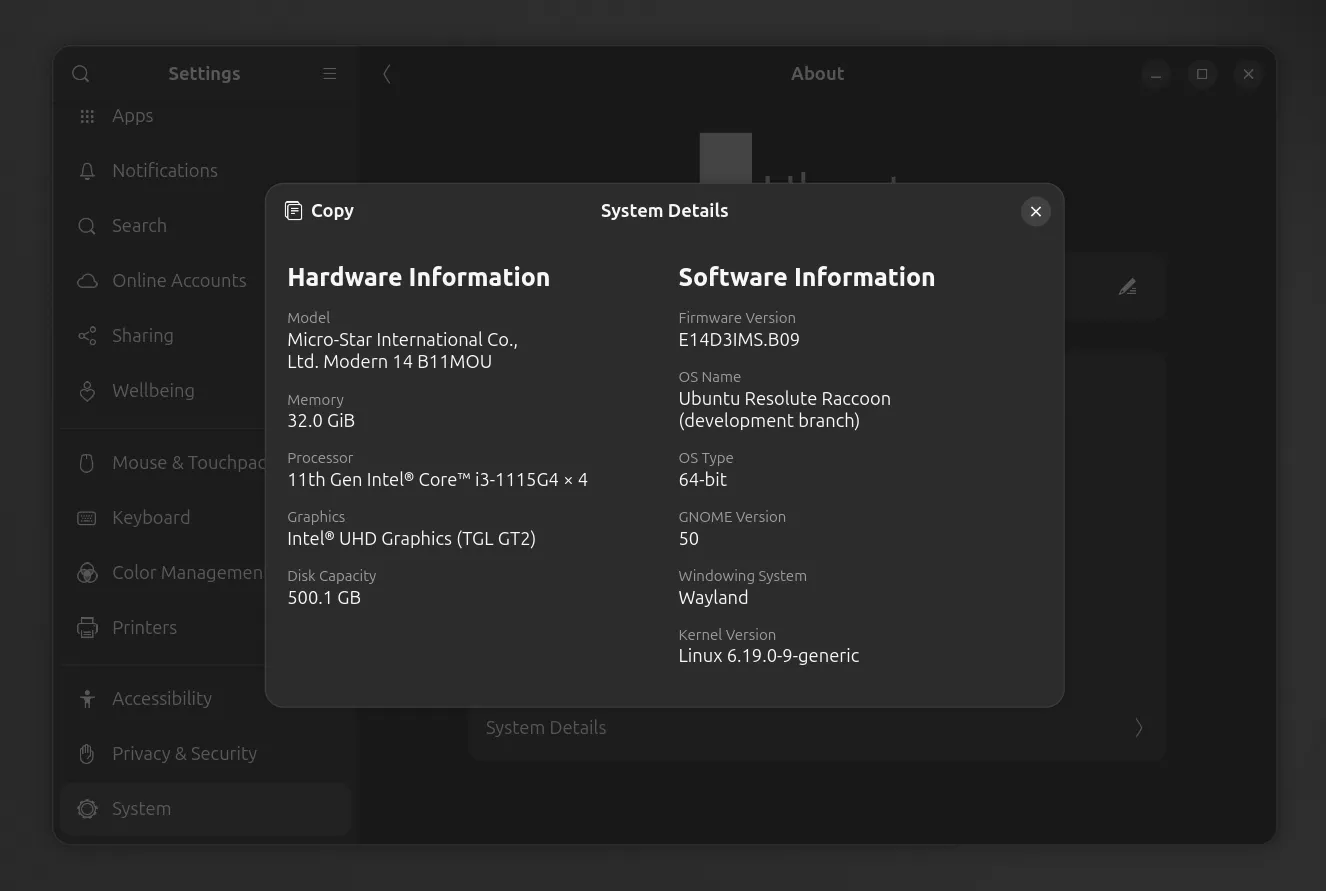Click the System Details dialog title
This screenshot has height=891, width=1326.
pos(664,211)
